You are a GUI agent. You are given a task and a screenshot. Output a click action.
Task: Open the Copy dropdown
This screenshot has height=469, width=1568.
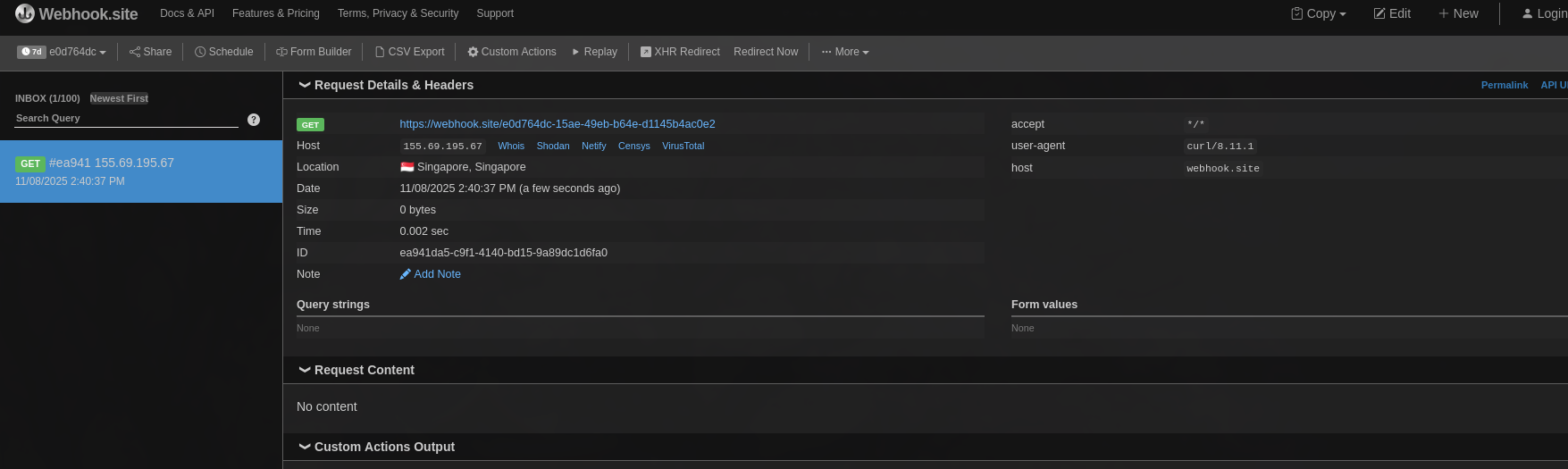coord(1319,13)
